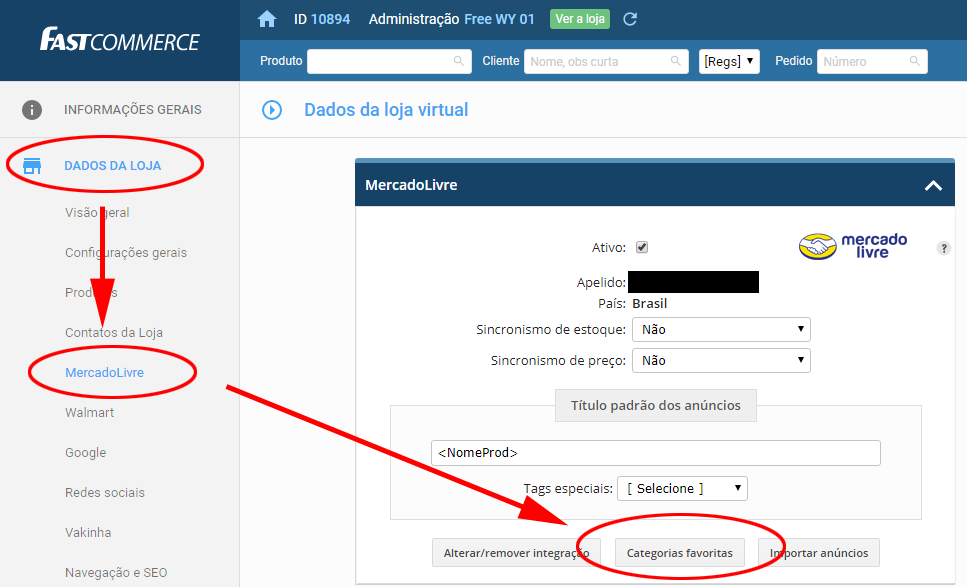The height and width of the screenshot is (587, 967).
Task: Select Contatos da Loja in sidebar
Action: point(114,333)
